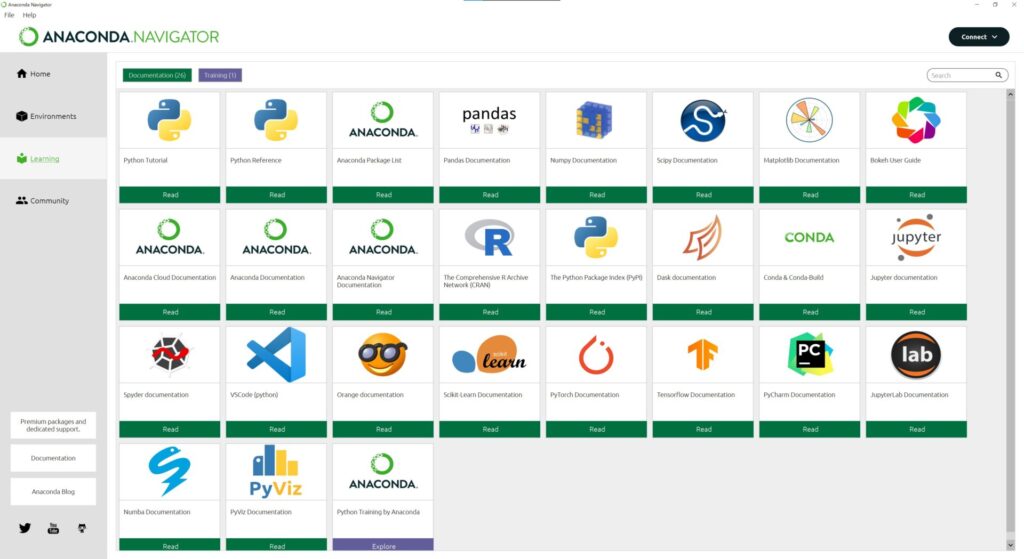This screenshot has height=559, width=1024.
Task: Click Read under Pandas Documentation
Action: coord(490,195)
